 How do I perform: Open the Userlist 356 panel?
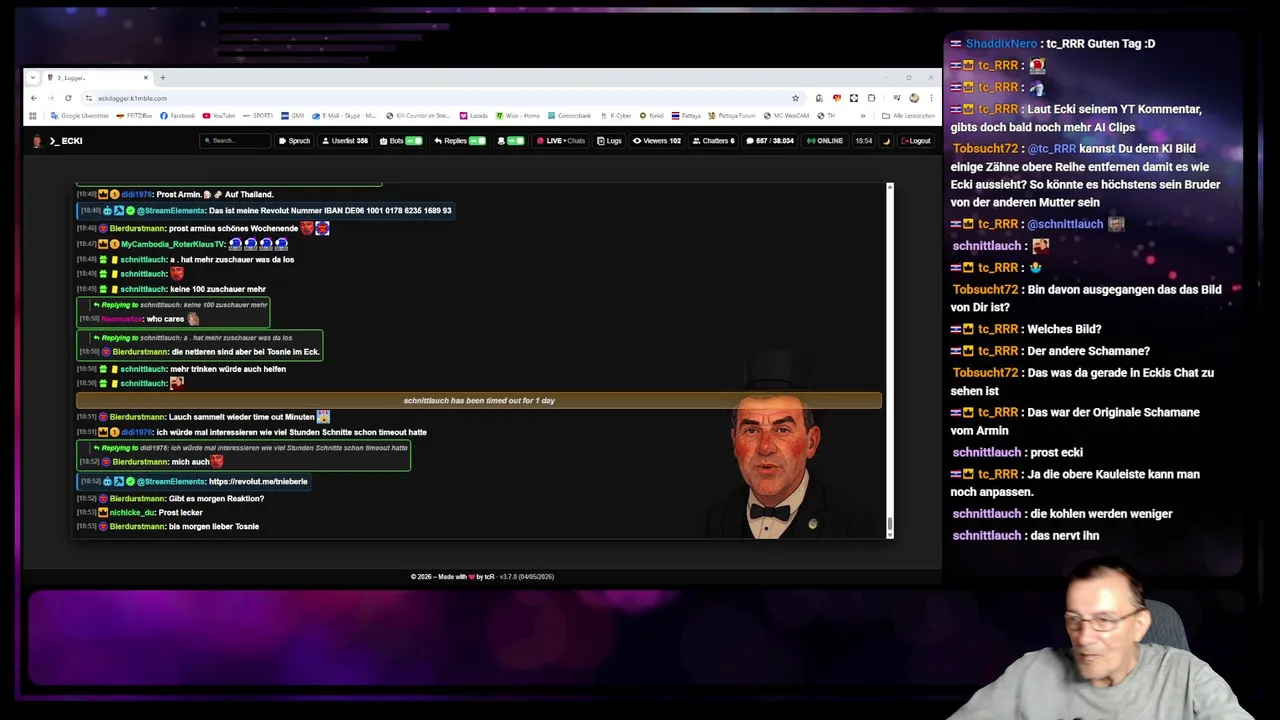[x=345, y=141]
